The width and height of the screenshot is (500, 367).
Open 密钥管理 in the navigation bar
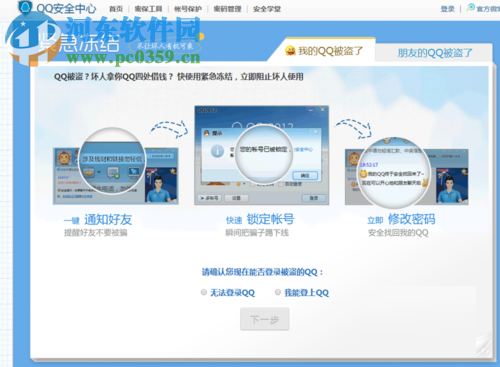227,9
